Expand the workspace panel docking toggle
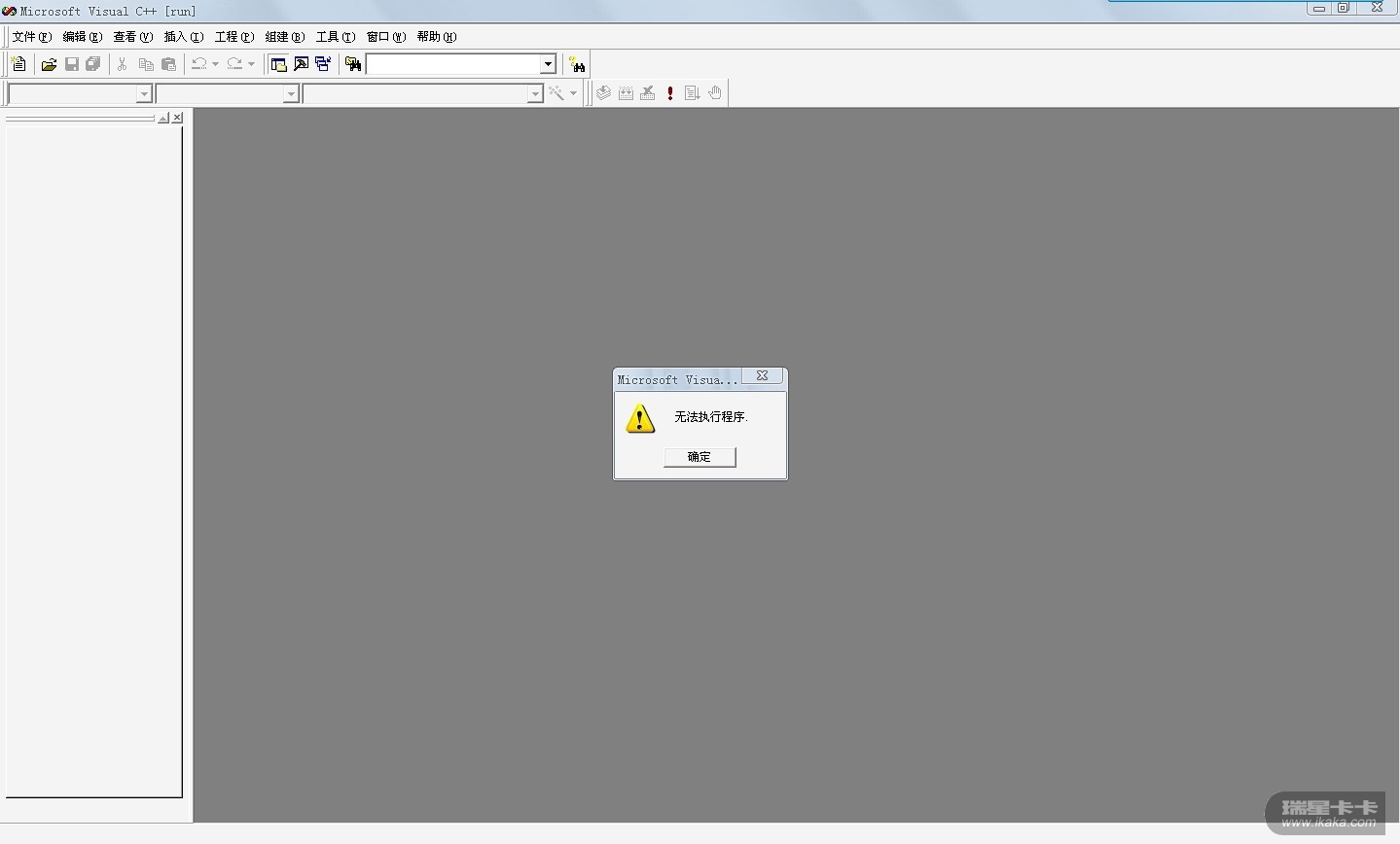The width and height of the screenshot is (1400, 844). point(163,118)
